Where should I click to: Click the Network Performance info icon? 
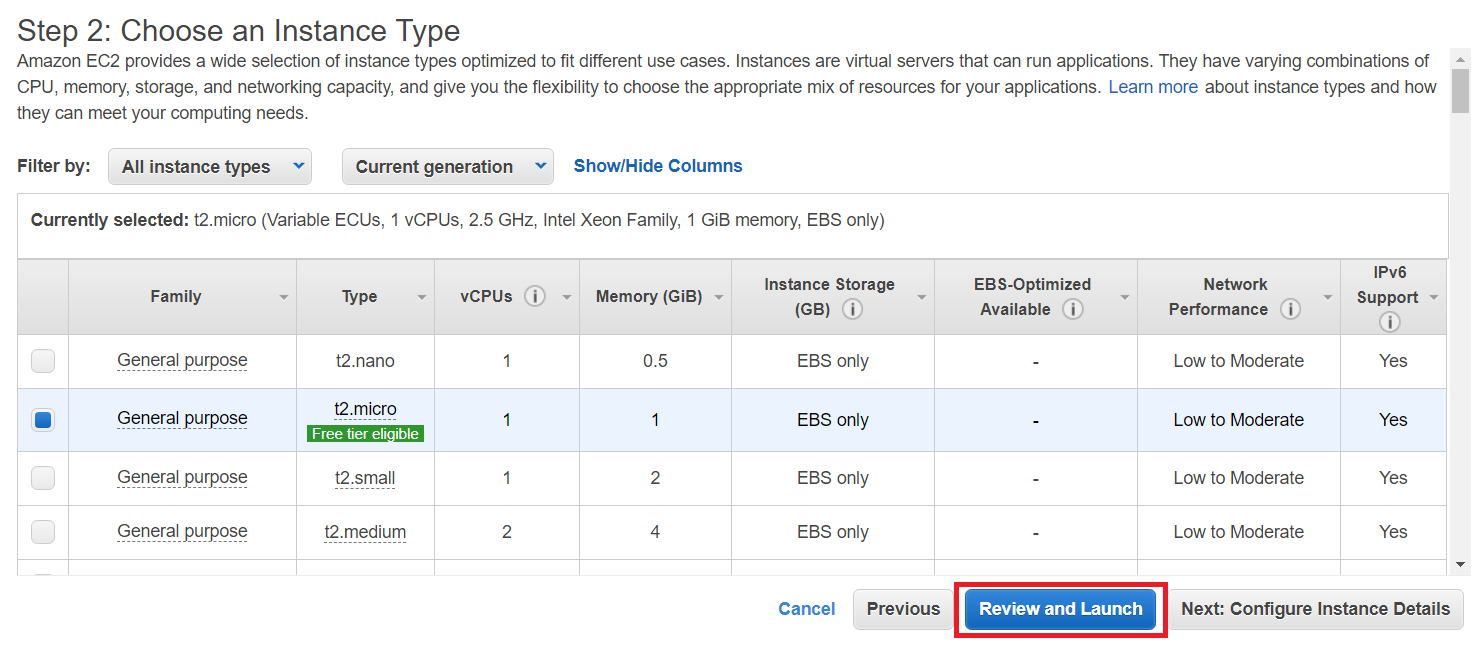[x=1291, y=310]
